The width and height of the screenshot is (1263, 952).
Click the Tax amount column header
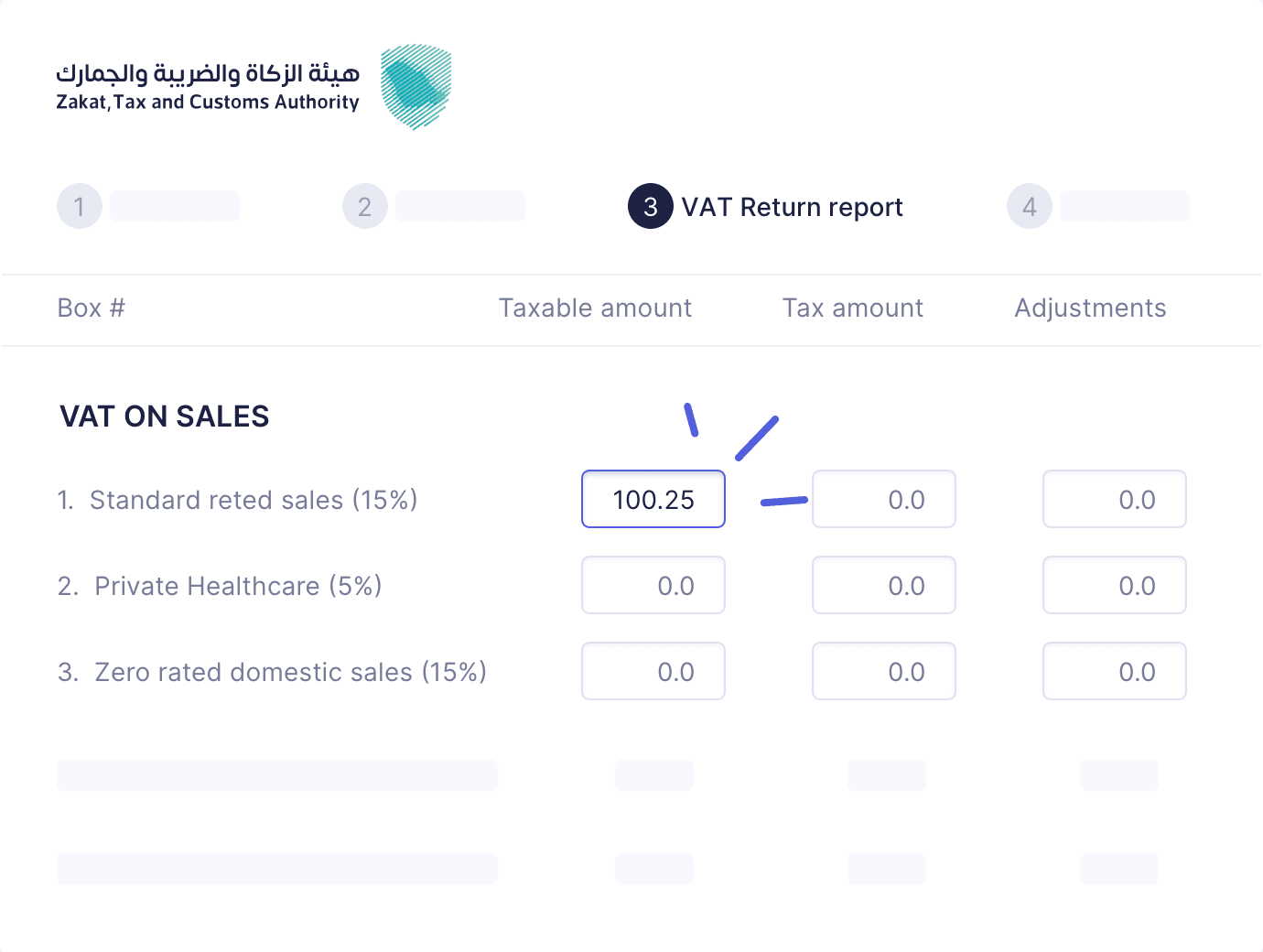[x=852, y=308]
